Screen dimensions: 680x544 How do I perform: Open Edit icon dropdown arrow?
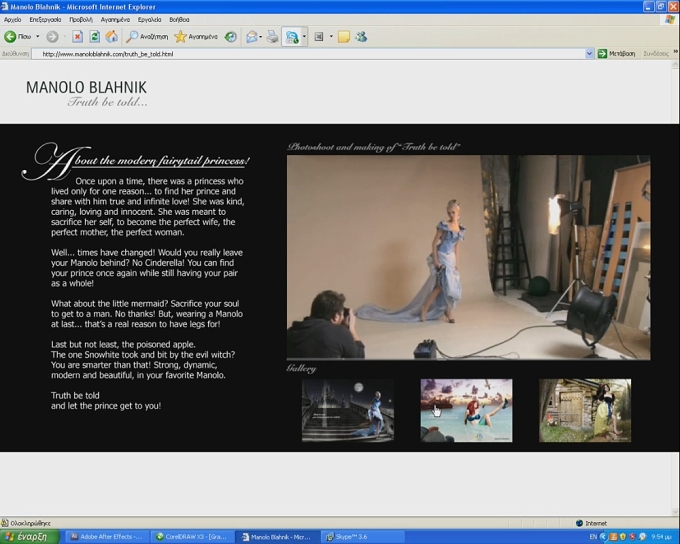pyautogui.click(x=331, y=37)
